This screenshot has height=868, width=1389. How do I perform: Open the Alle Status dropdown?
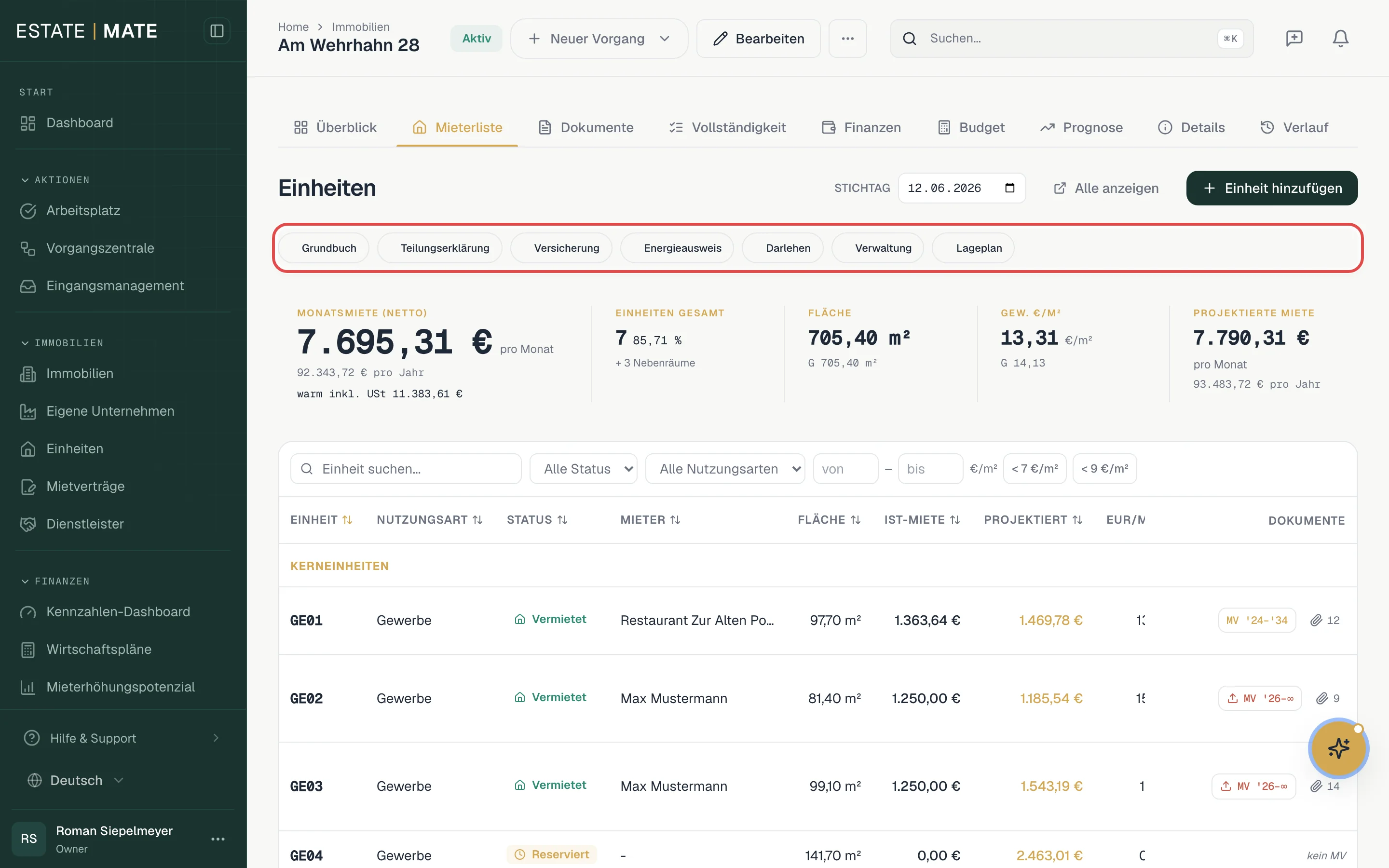[583, 469]
